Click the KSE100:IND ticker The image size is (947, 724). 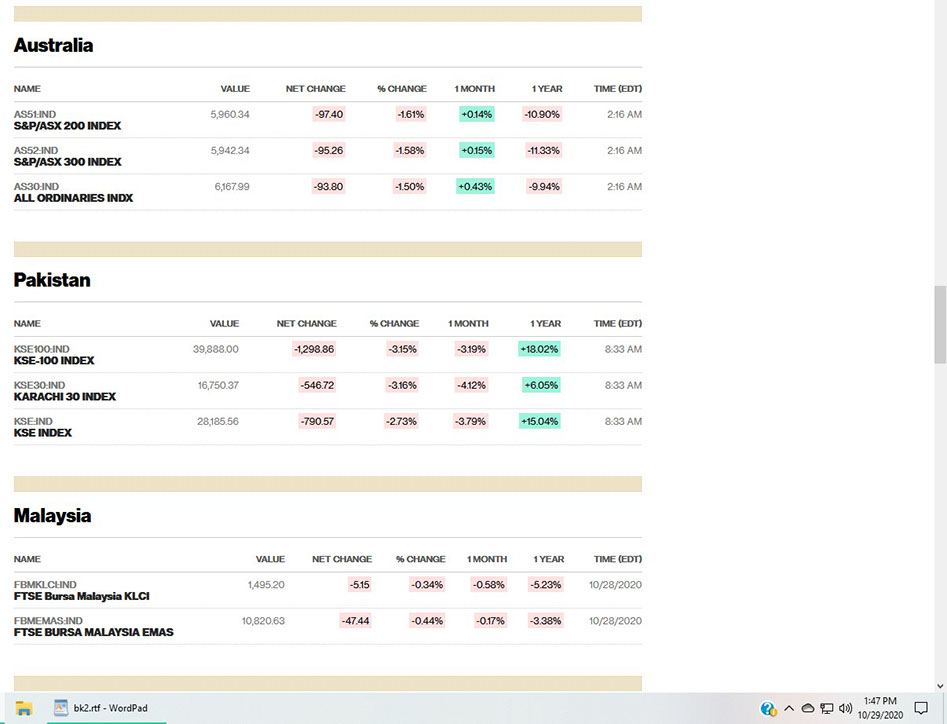pos(42,349)
